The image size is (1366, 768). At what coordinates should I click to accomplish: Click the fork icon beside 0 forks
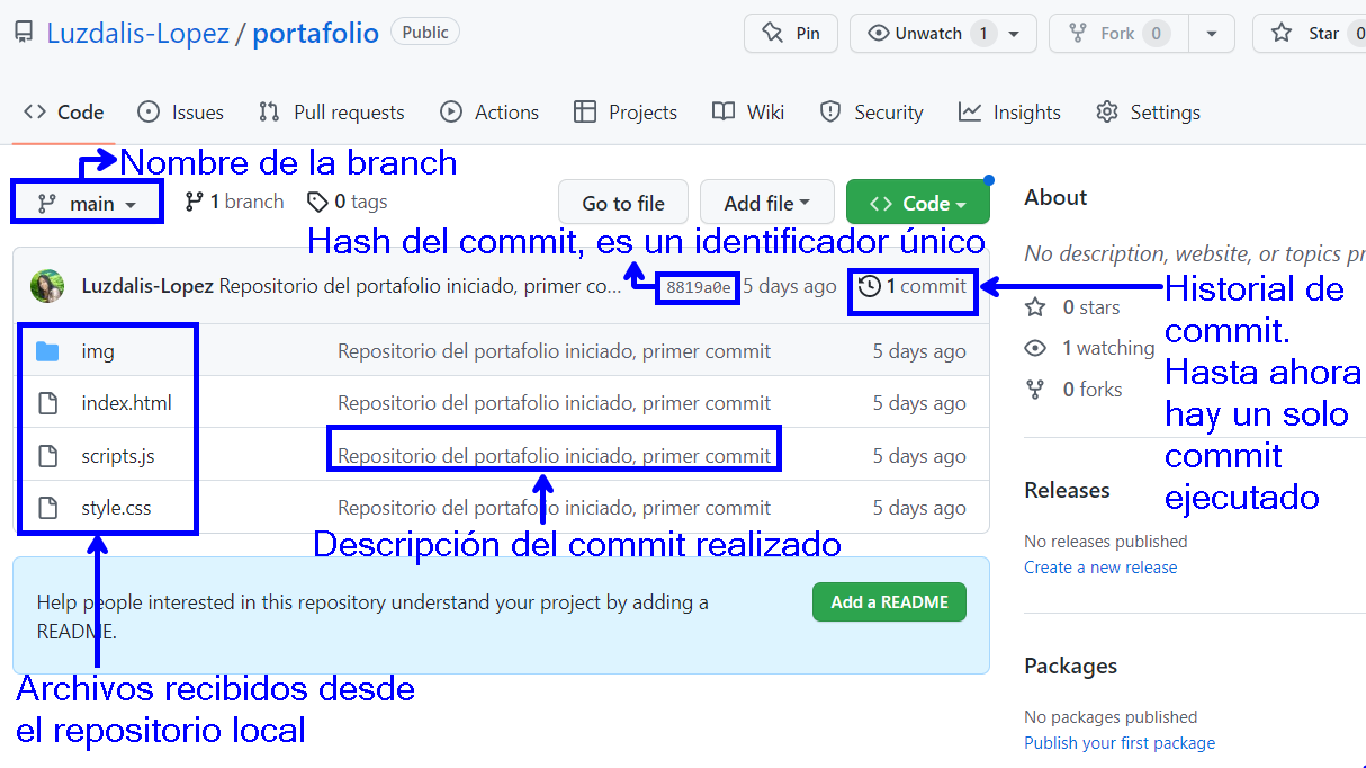click(1036, 389)
